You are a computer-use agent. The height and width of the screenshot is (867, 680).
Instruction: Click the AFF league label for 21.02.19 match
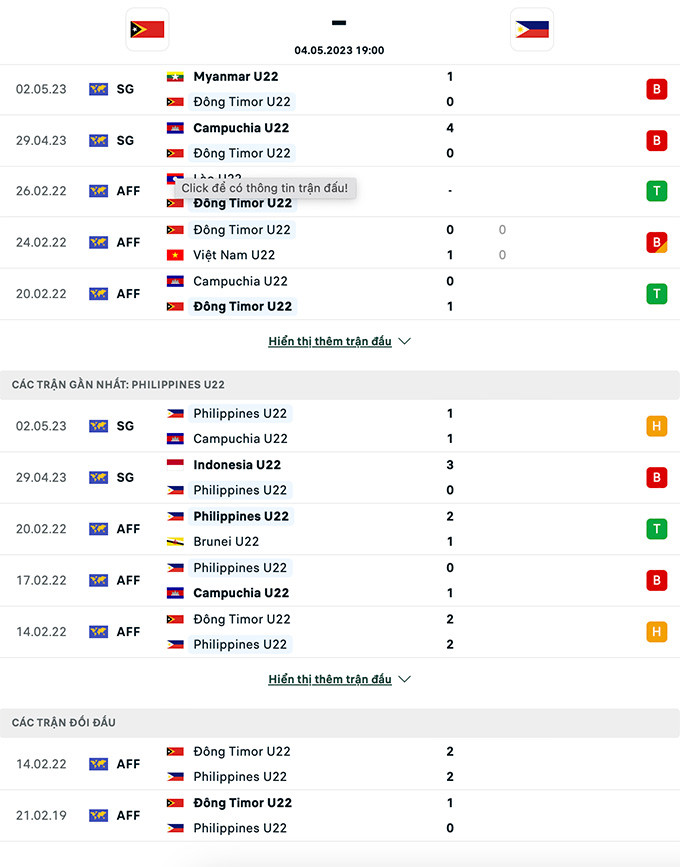click(x=128, y=816)
